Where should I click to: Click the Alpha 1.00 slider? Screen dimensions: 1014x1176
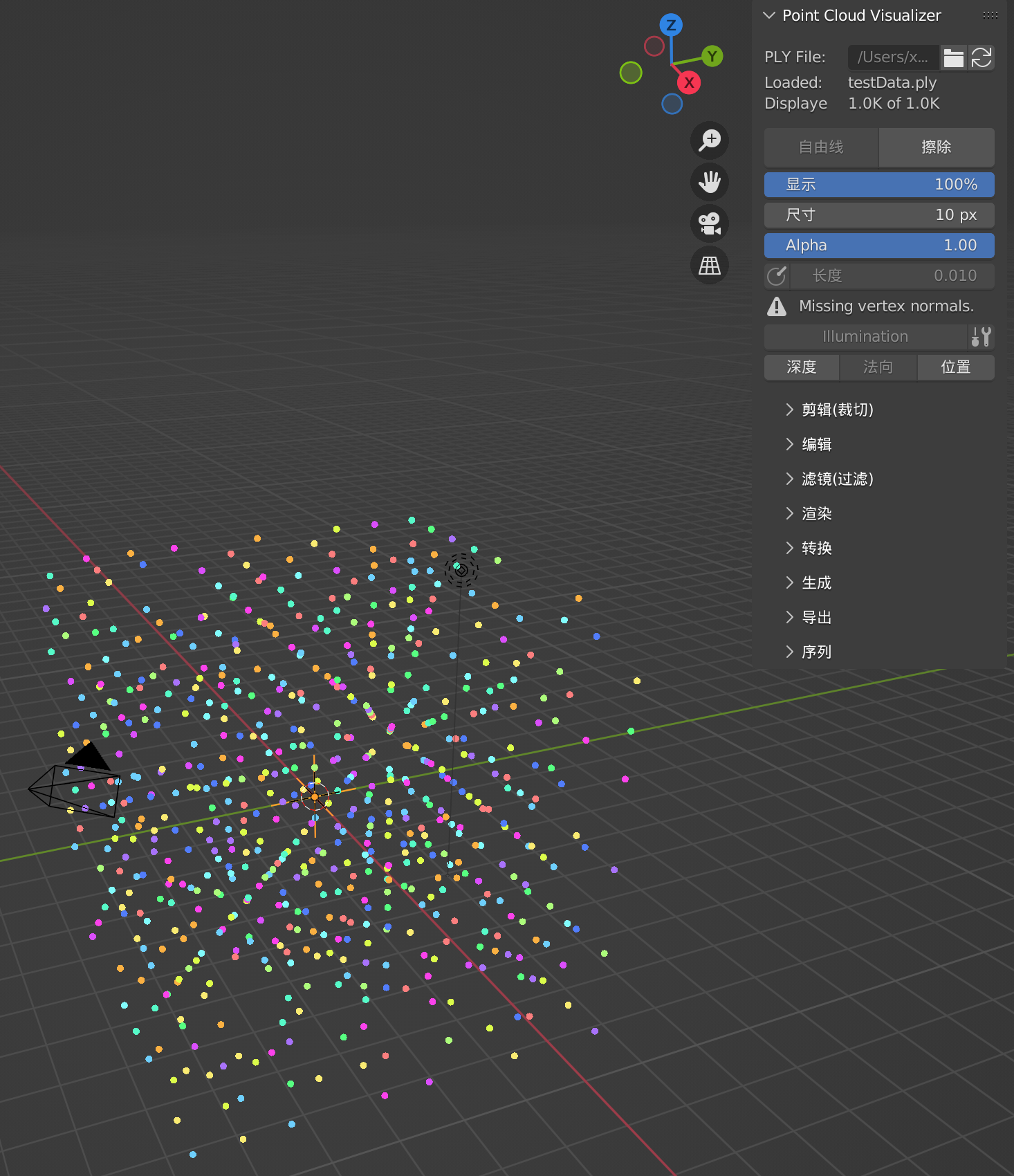(879, 246)
